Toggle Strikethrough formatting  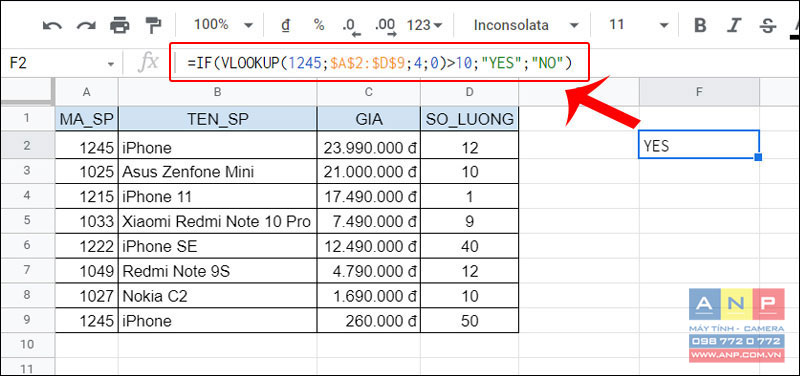click(x=767, y=25)
